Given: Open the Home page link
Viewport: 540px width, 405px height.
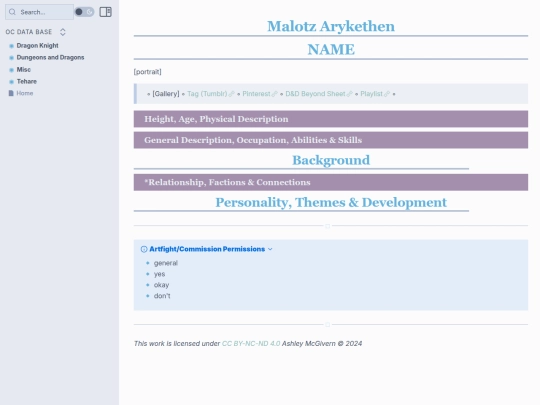Looking at the screenshot, I should point(25,93).
